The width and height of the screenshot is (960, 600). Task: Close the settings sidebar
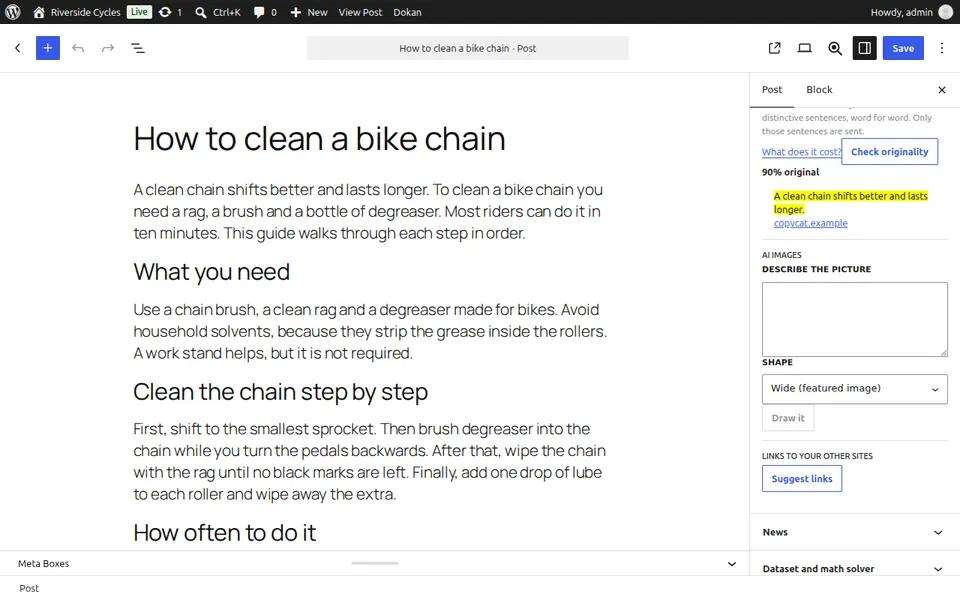click(942, 90)
